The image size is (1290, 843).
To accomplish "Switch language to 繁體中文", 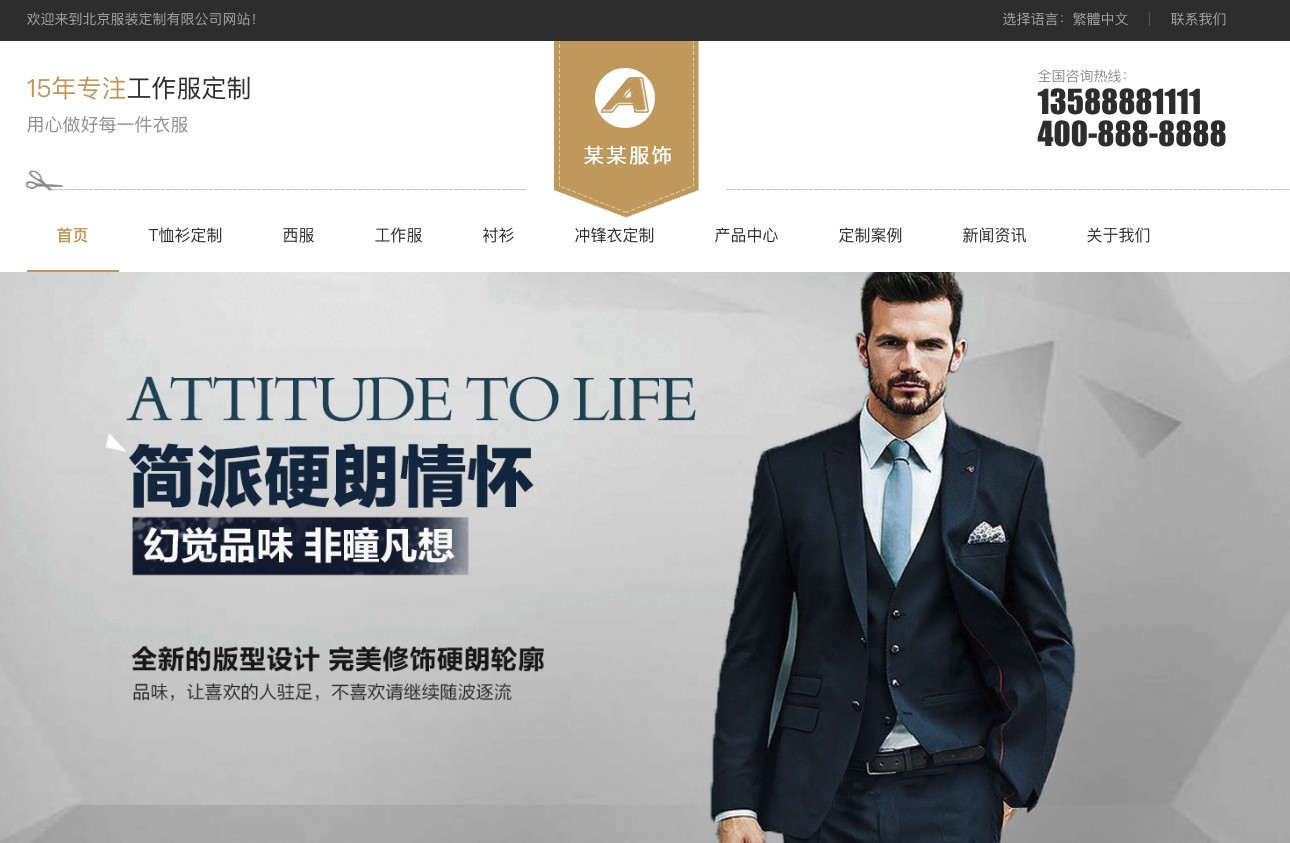I will pyautogui.click(x=1100, y=19).
